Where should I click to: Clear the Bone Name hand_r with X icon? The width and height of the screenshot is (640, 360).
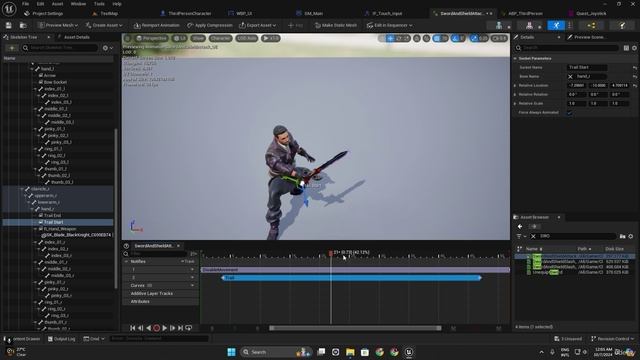570,76
